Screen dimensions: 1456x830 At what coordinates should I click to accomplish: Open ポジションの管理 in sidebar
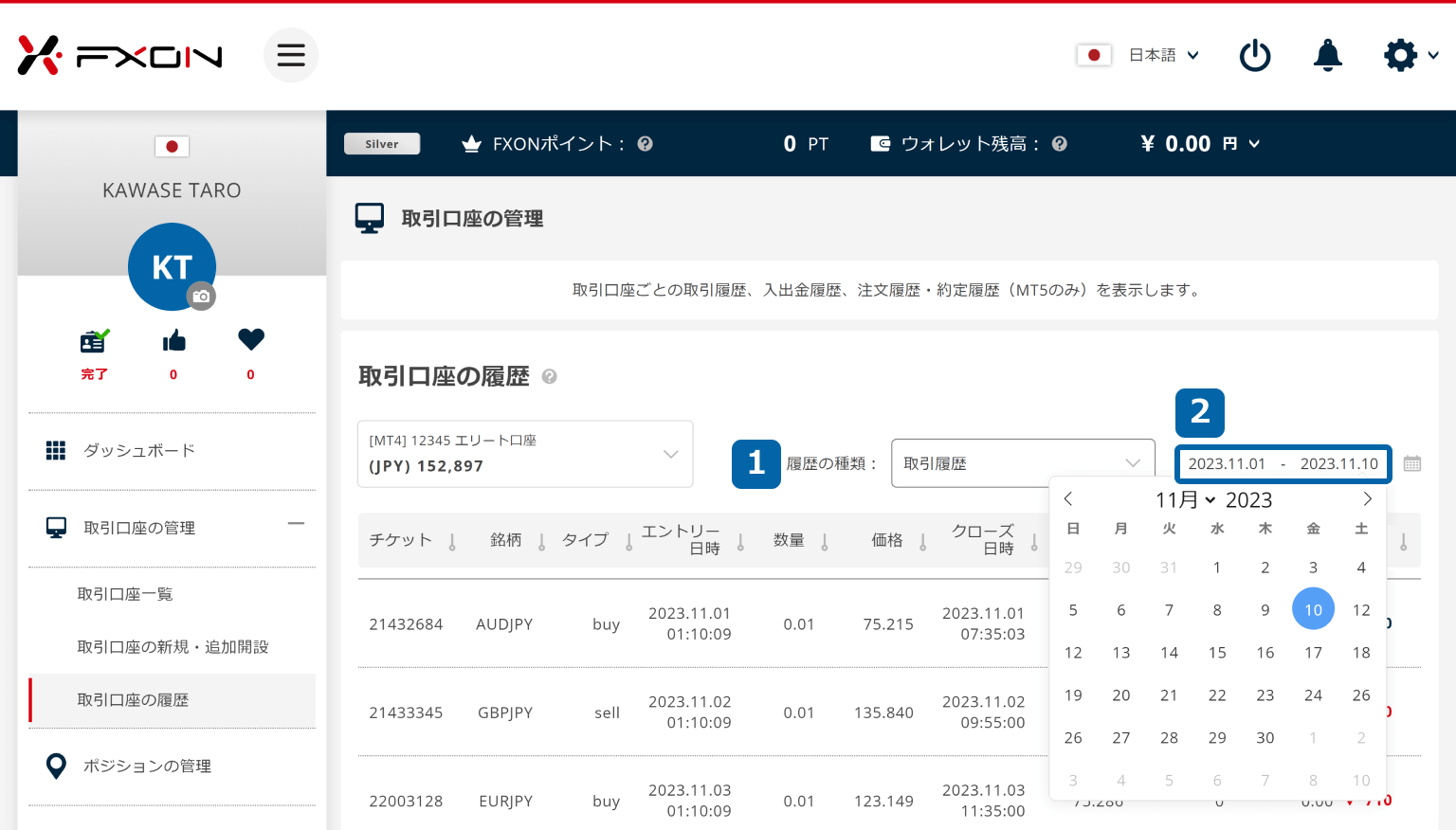pyautogui.click(x=147, y=766)
